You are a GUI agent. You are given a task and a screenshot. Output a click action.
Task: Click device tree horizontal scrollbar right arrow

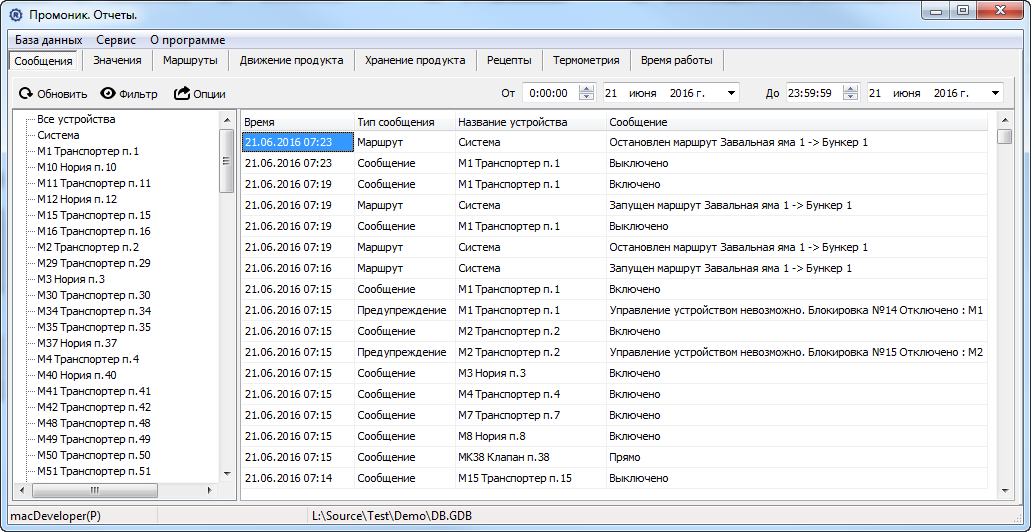point(210,491)
